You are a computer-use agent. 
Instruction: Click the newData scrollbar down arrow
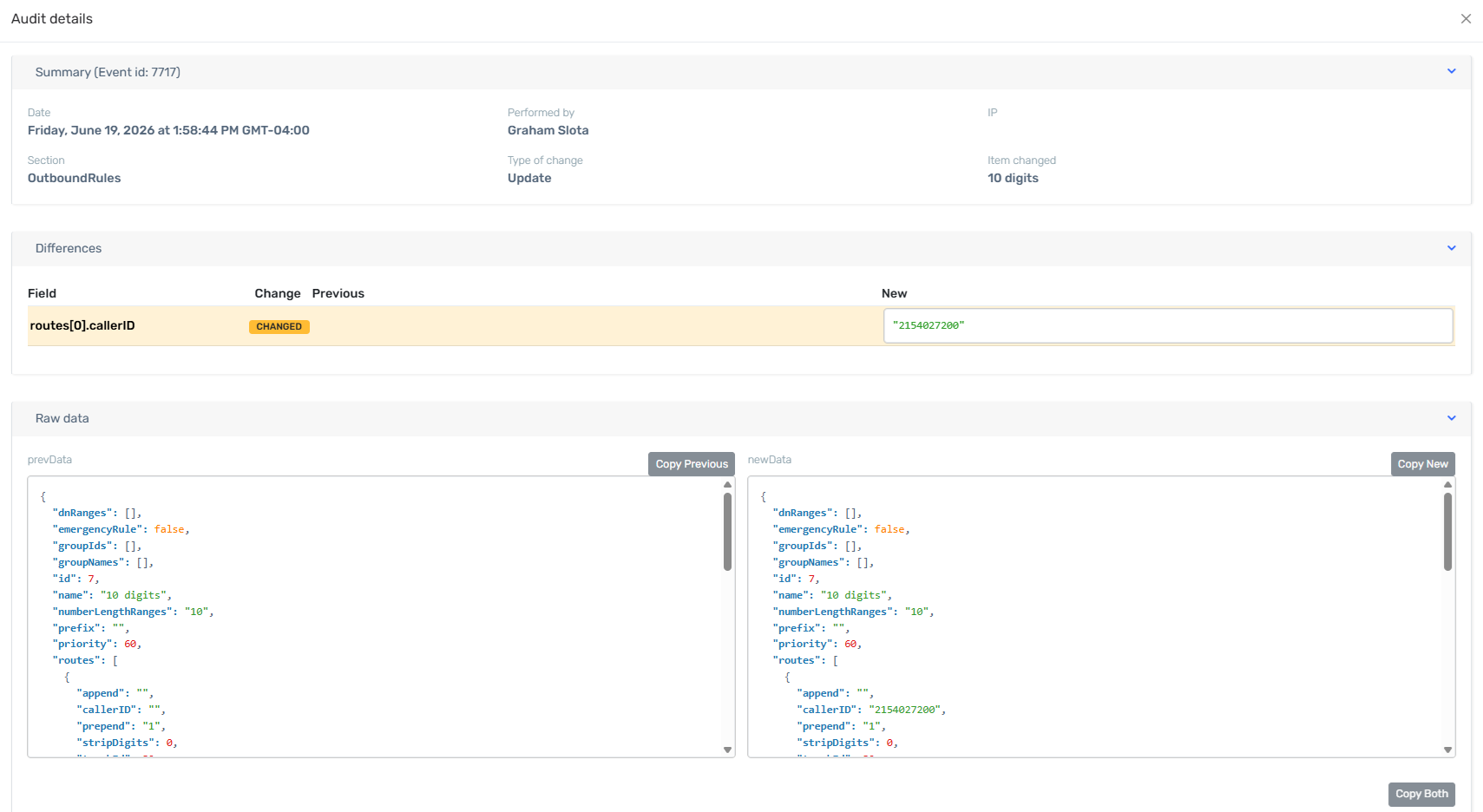1447,750
